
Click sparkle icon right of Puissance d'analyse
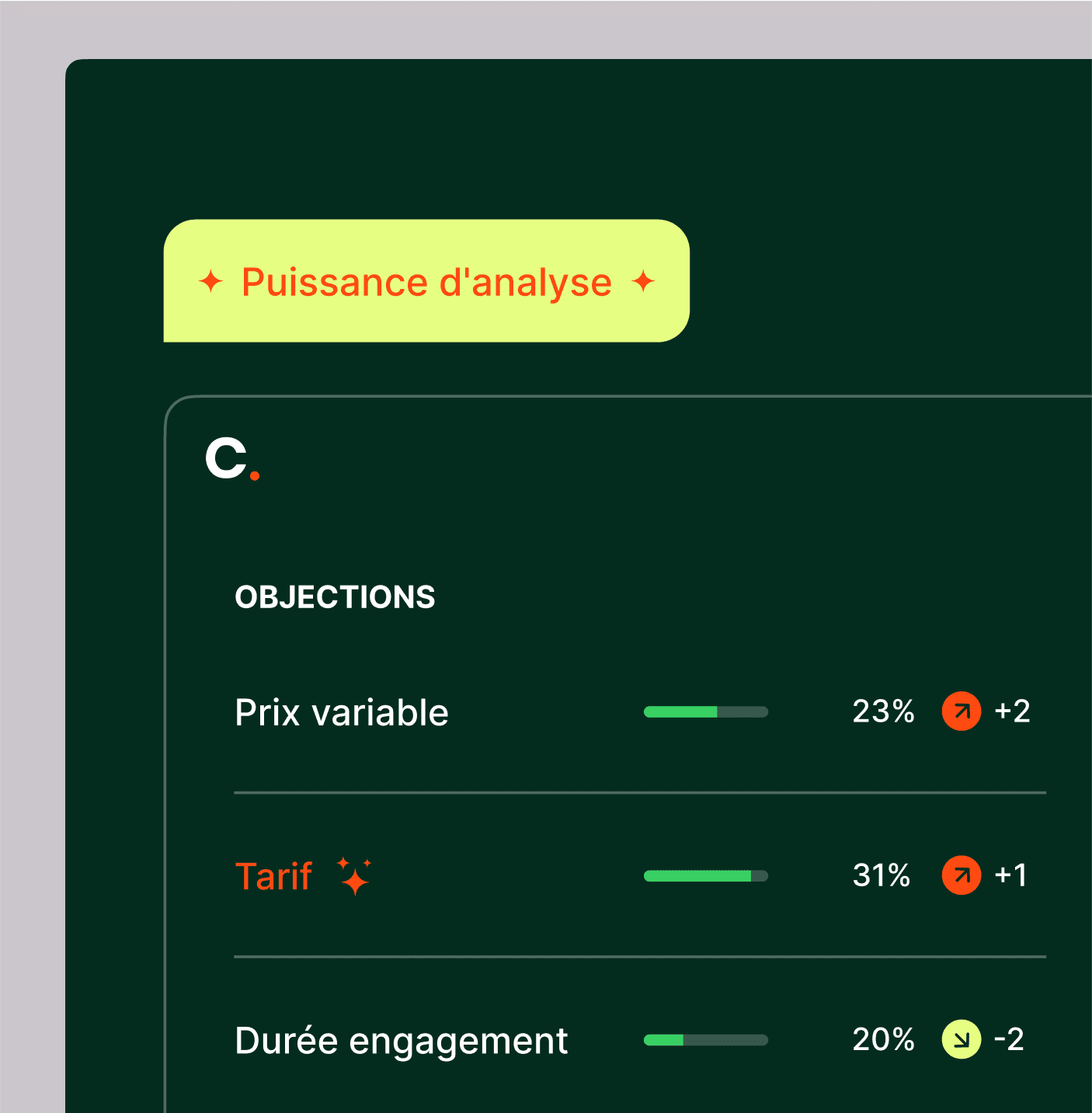[x=643, y=281]
